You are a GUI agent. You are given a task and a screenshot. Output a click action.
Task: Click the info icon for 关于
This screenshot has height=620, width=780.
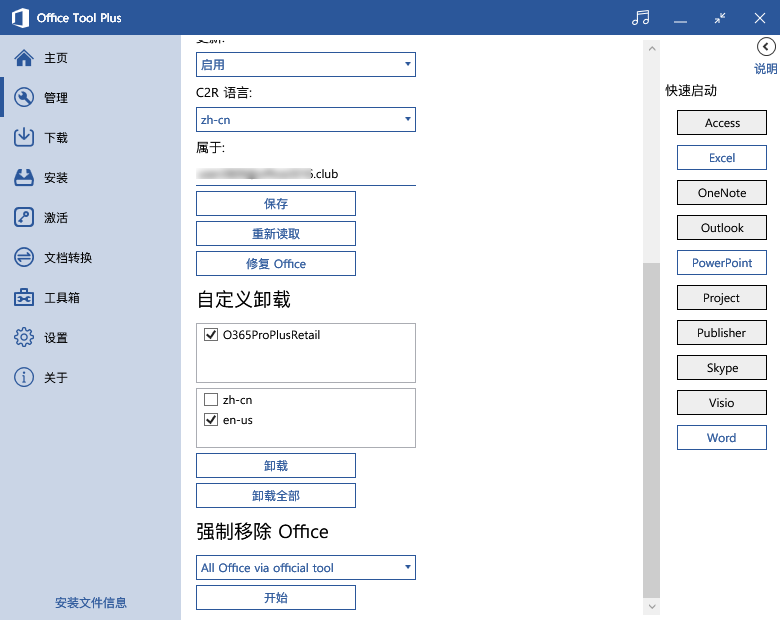(24, 377)
